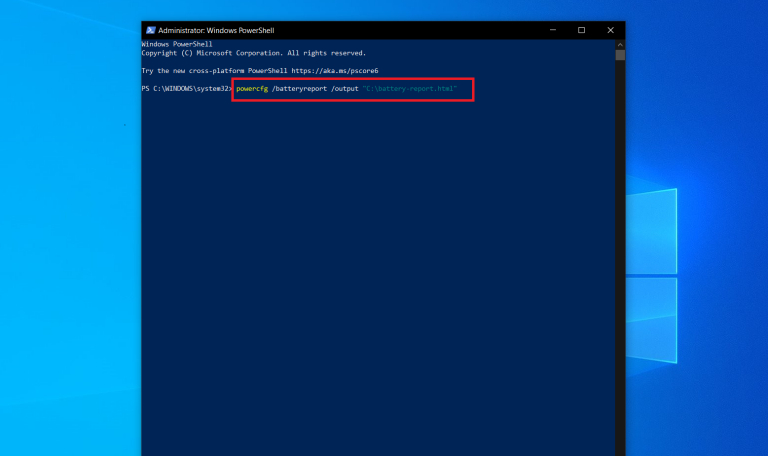Click the https://aka.ms/pscore6 URL text

(335, 71)
